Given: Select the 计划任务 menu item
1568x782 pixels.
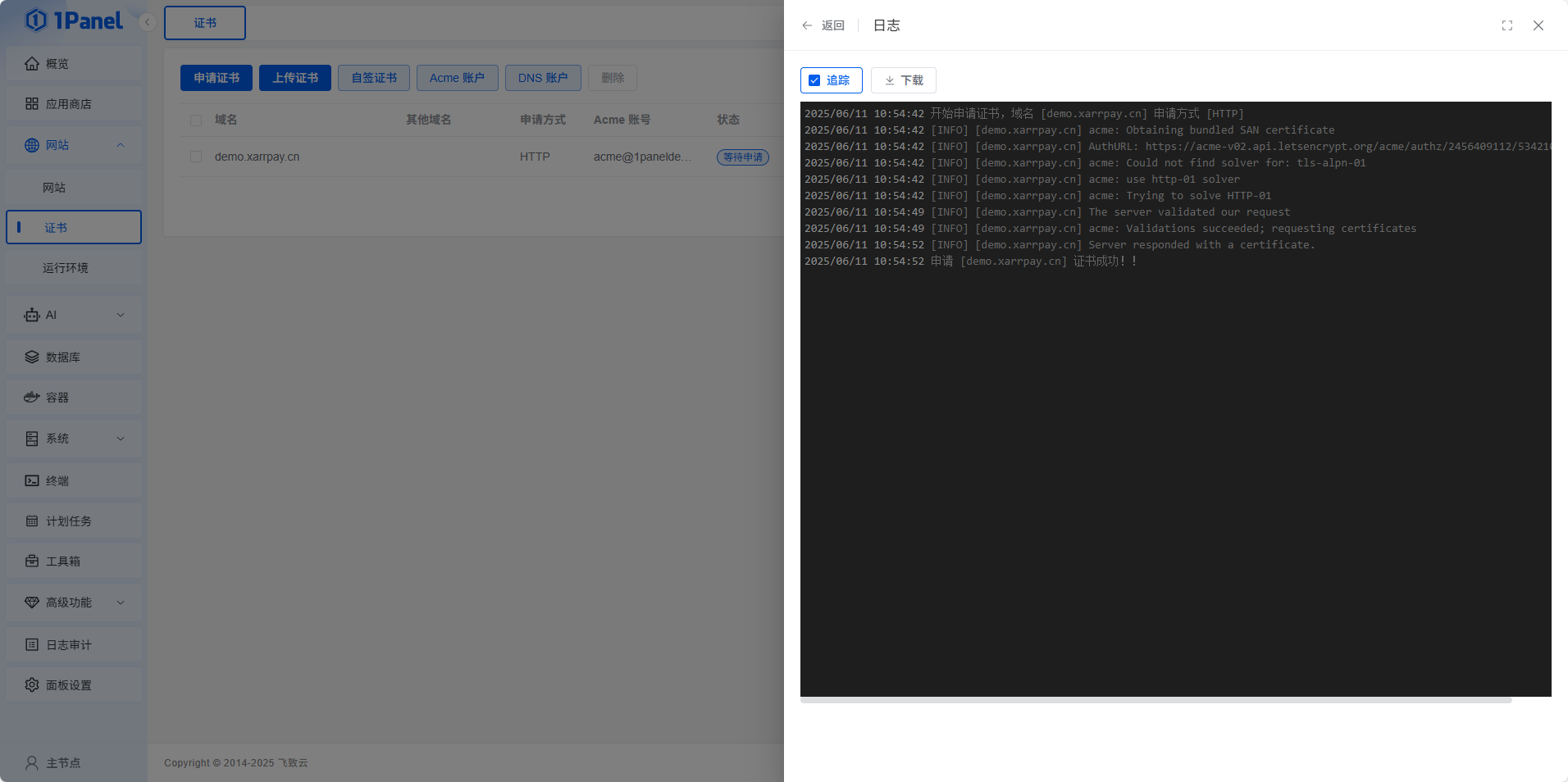Looking at the screenshot, I should 69,521.
